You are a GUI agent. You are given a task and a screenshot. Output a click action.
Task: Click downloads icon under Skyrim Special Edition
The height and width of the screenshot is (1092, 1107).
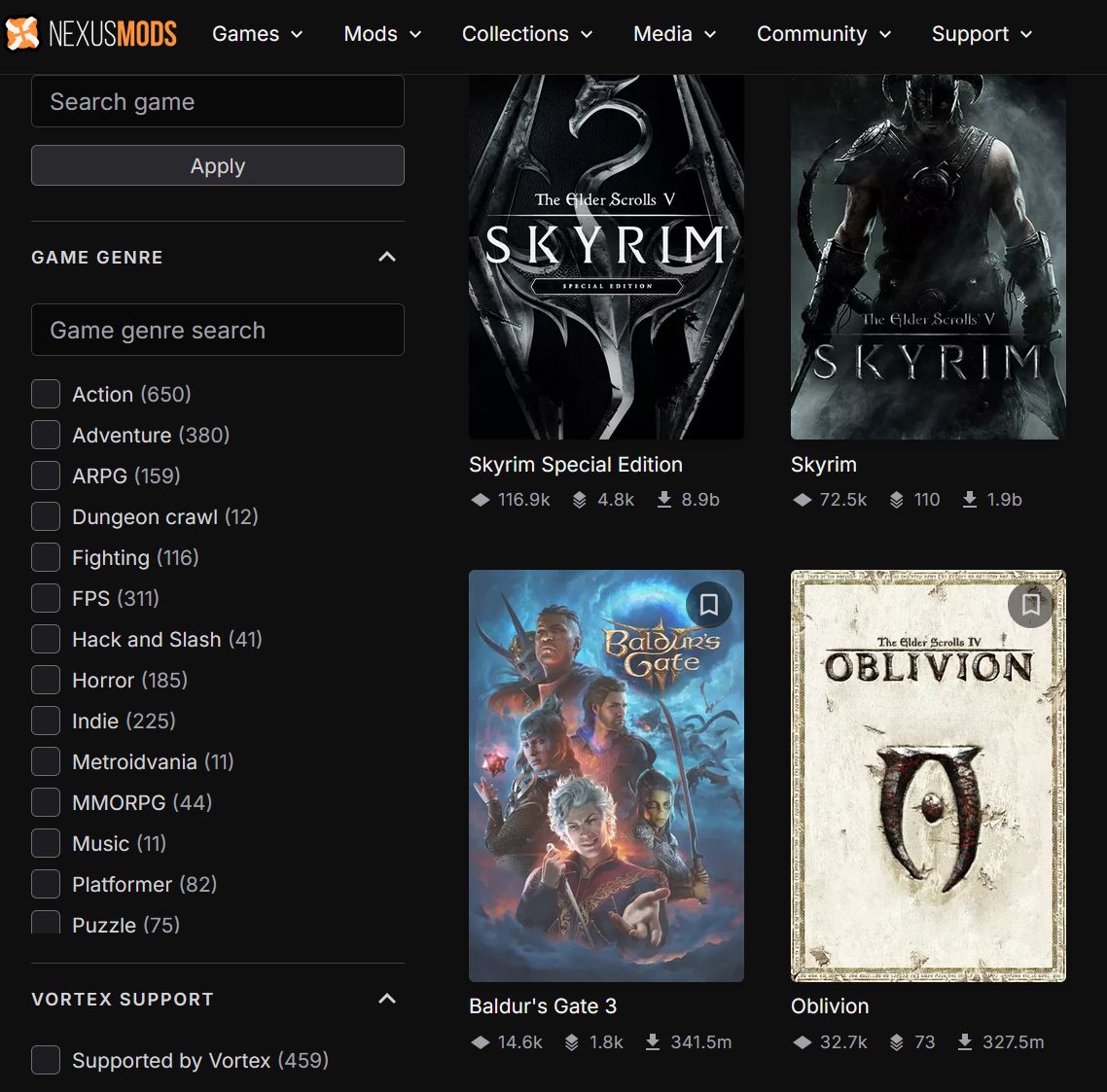point(664,500)
